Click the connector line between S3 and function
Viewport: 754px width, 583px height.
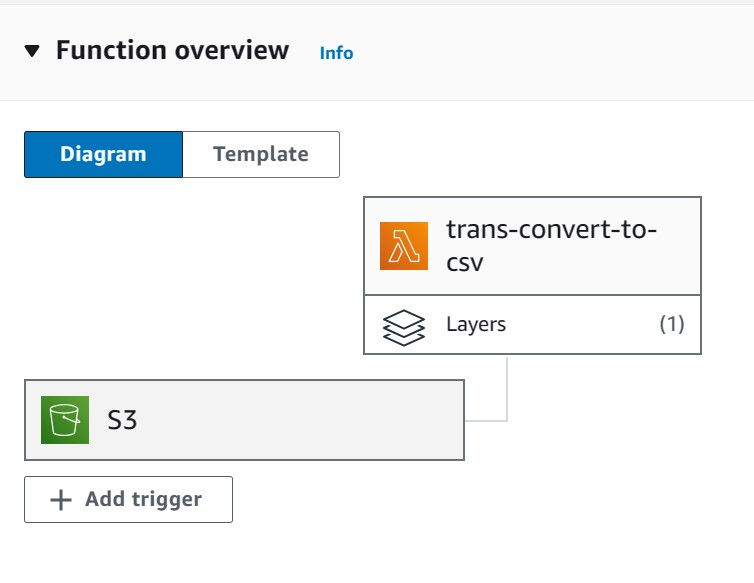507,389
